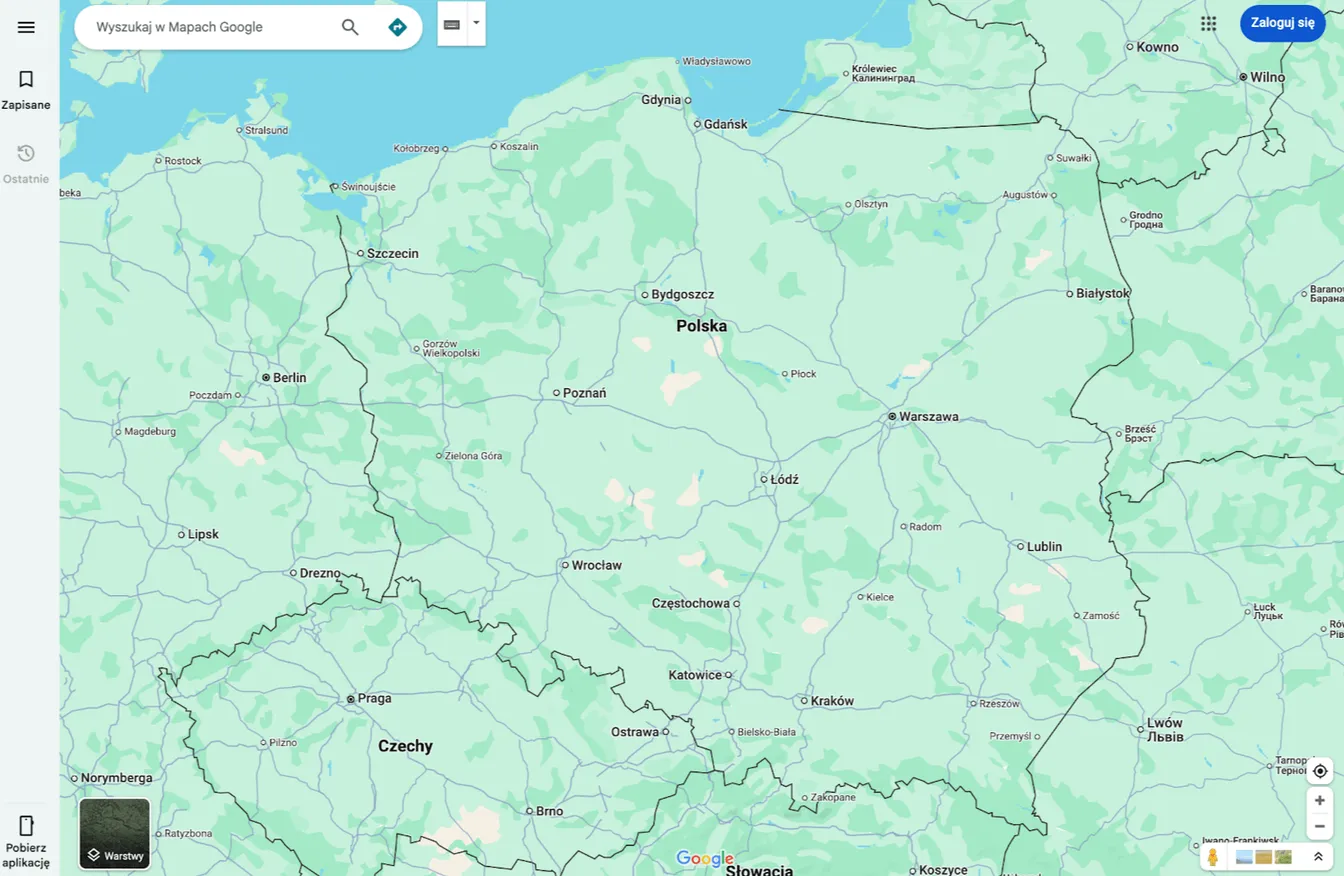This screenshot has height=876, width=1344.
Task: Zoom in with the plus button
Action: coord(1320,800)
